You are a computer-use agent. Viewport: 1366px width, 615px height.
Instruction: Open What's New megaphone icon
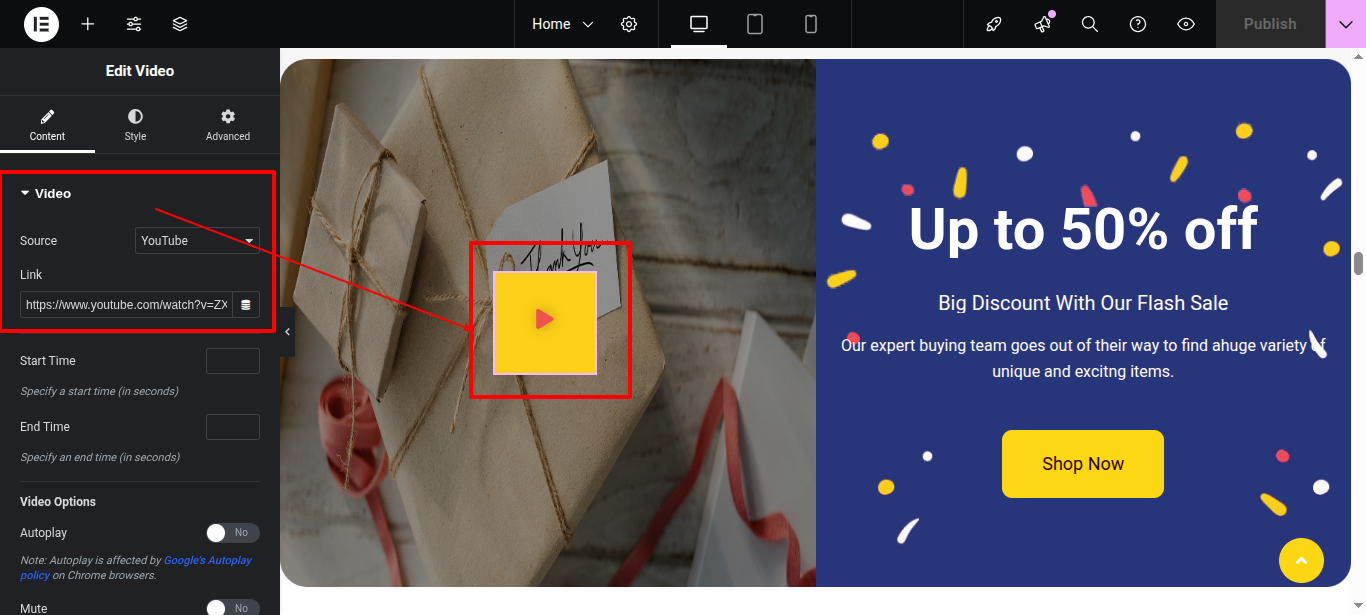click(x=1043, y=24)
